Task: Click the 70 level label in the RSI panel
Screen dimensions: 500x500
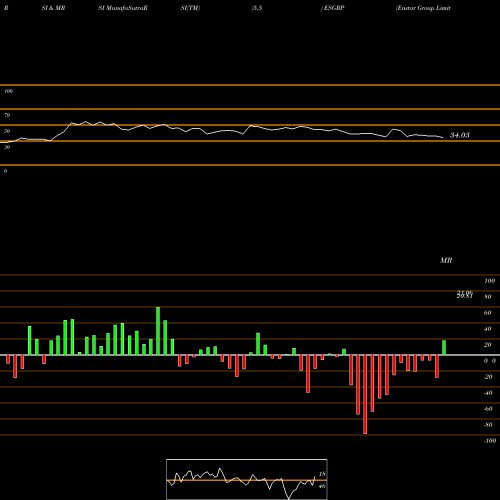Action: point(7,115)
